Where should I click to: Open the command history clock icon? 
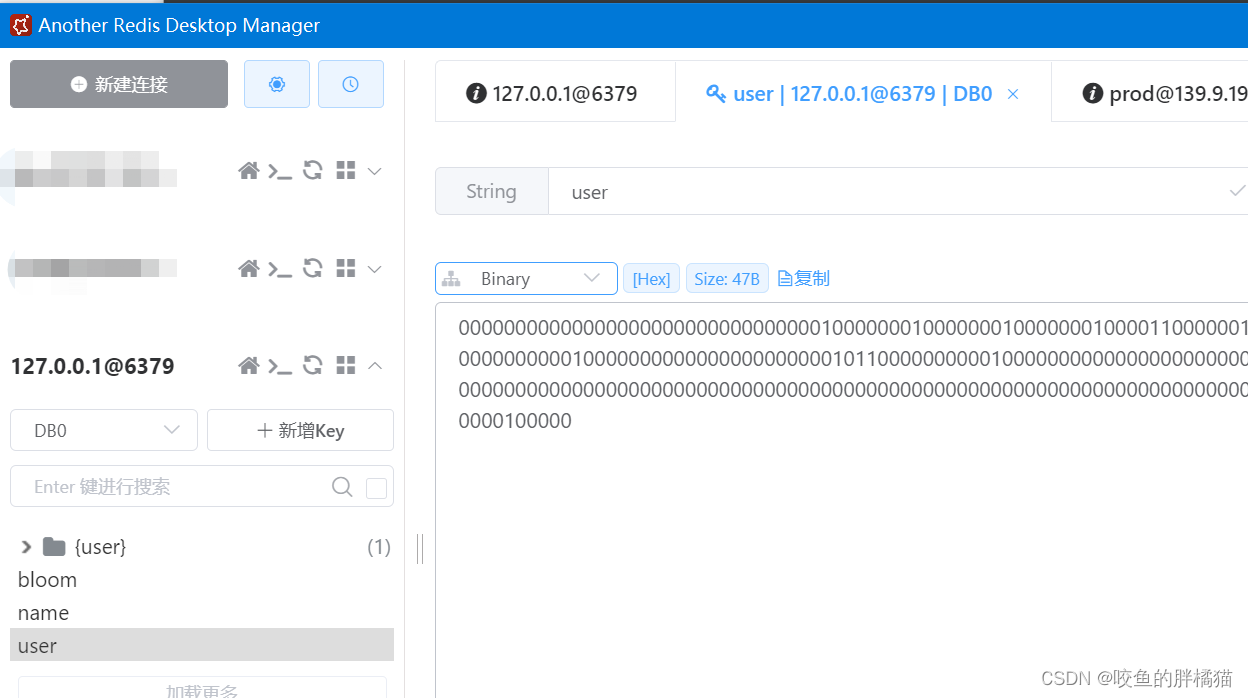[350, 84]
